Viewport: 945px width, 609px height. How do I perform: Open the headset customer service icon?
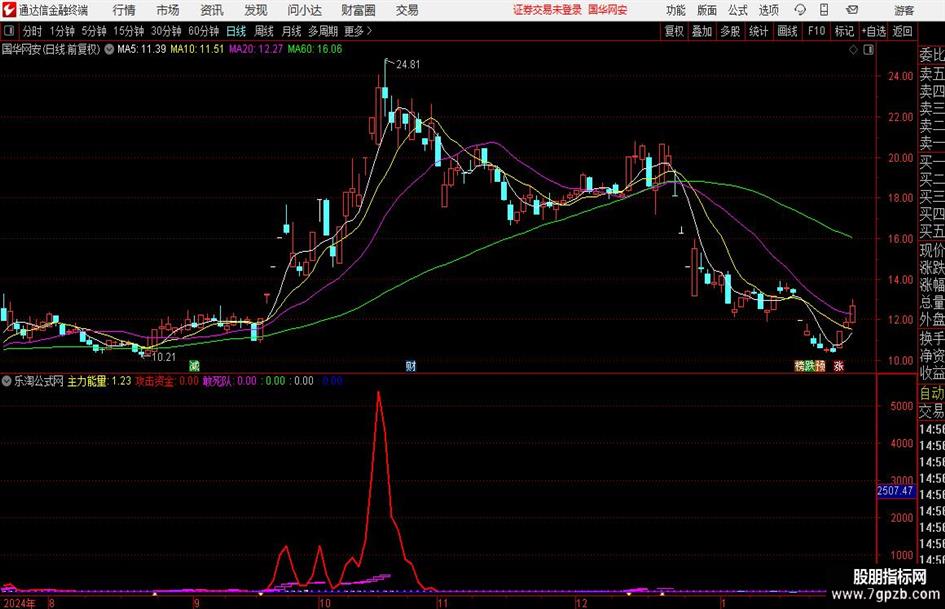pos(800,10)
